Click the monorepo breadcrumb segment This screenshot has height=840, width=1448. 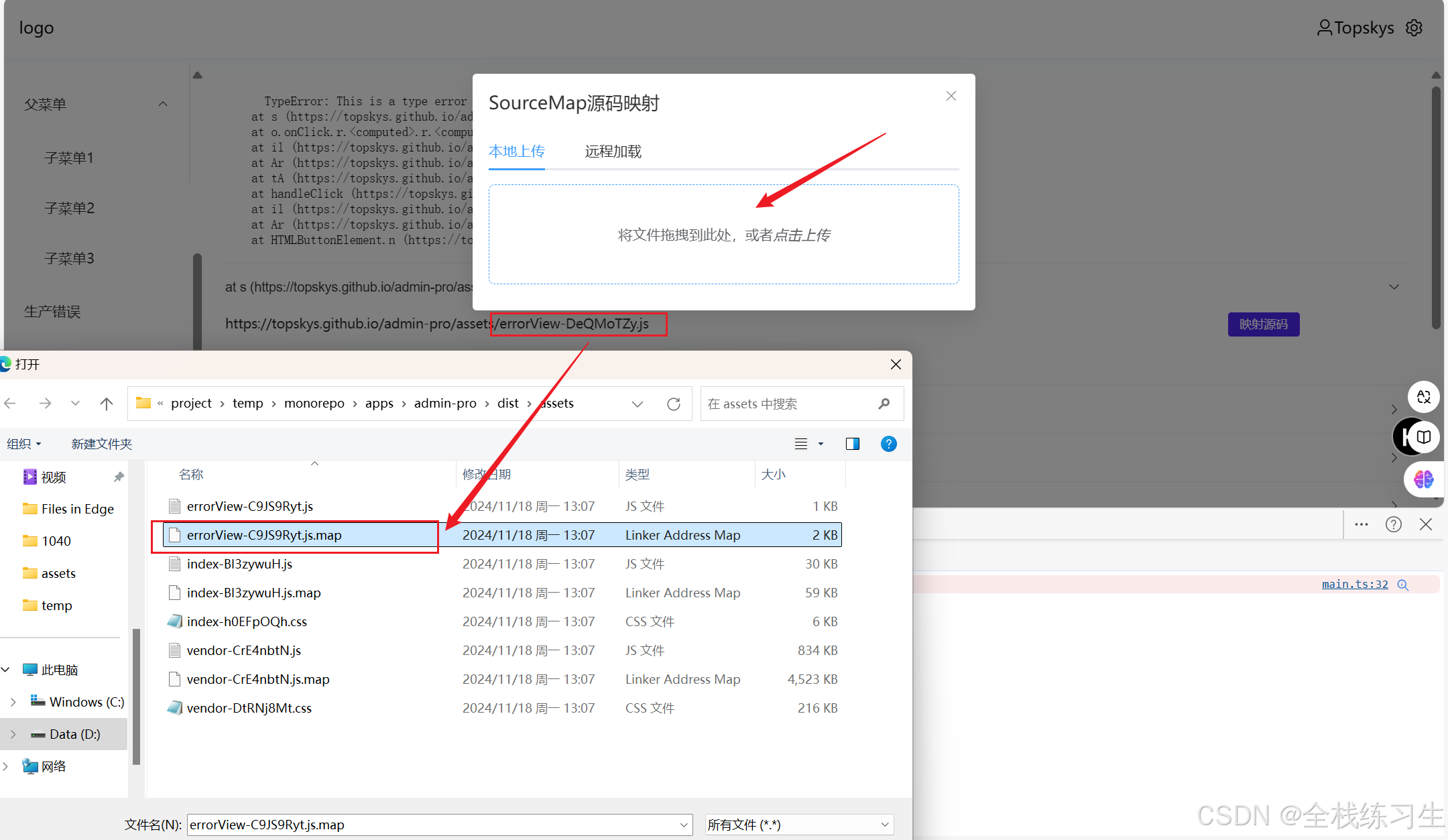(x=314, y=403)
